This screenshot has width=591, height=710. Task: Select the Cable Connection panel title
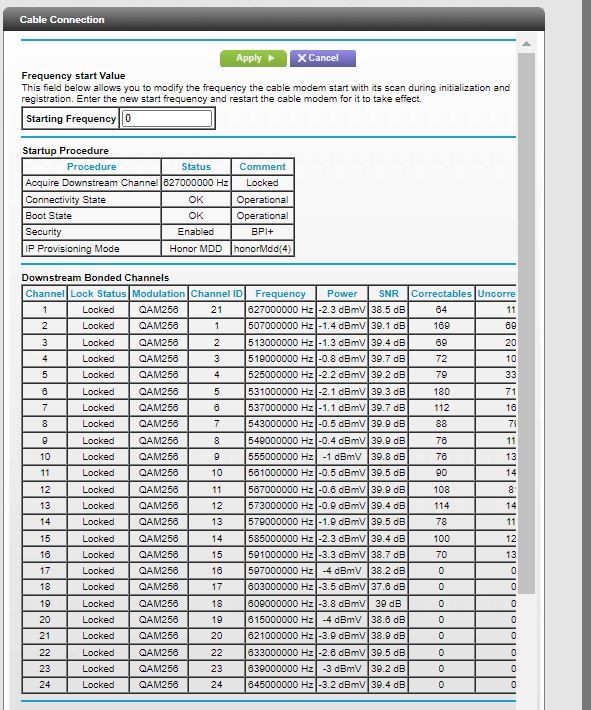coord(62,19)
